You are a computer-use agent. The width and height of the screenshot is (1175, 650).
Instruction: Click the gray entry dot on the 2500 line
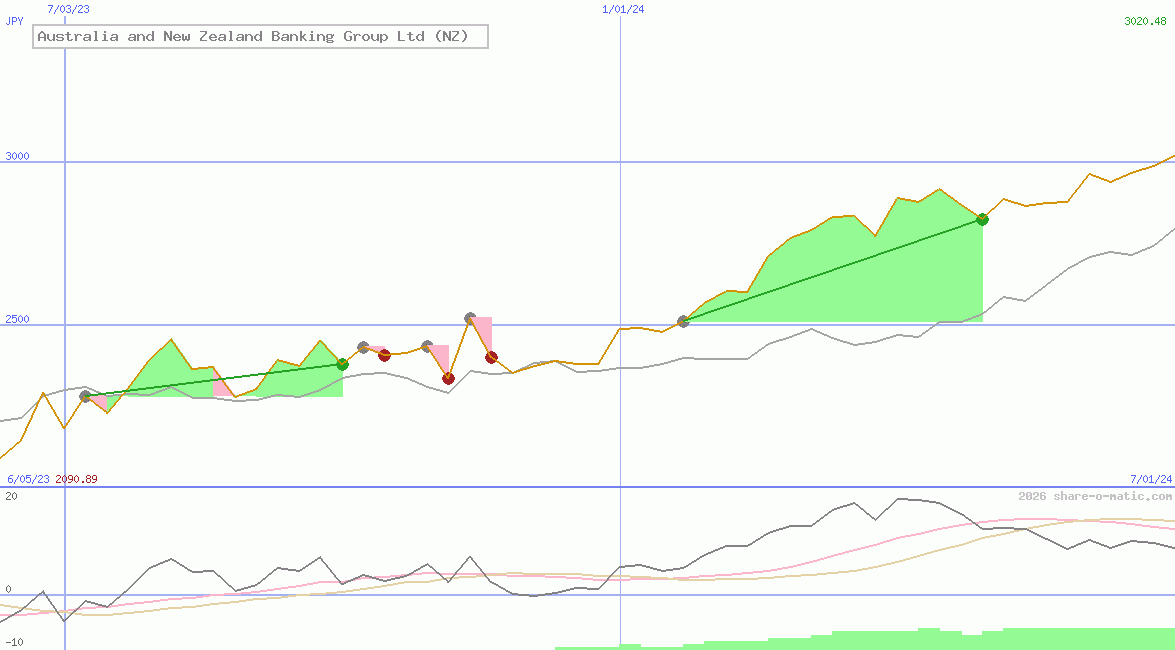[x=683, y=322]
